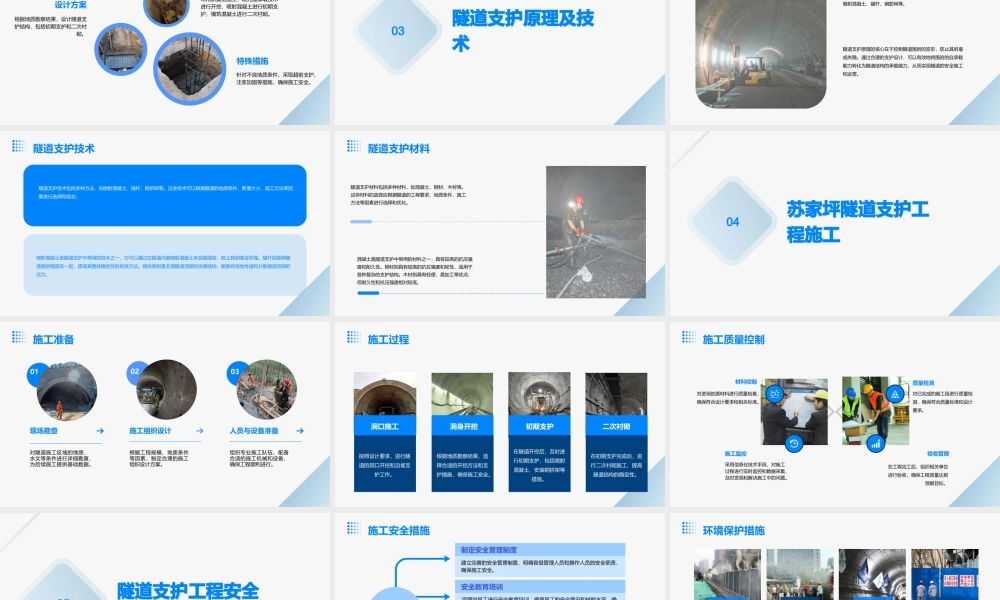The width and height of the screenshot is (1000, 600).
Task: Click dotted grid icon beside 施工质量控制 title
Action: click(x=689, y=337)
